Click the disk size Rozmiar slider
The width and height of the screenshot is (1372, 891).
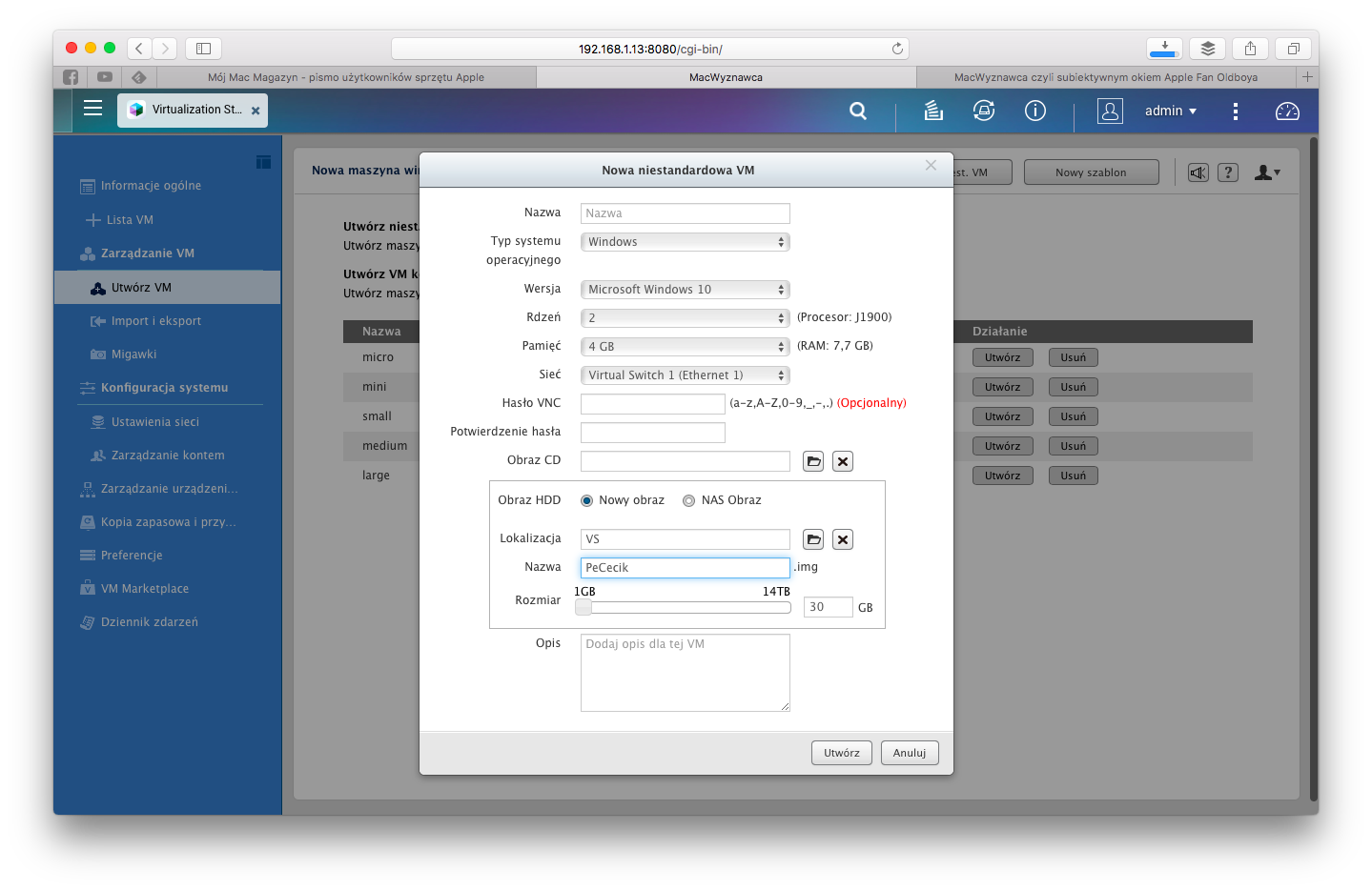click(x=685, y=608)
